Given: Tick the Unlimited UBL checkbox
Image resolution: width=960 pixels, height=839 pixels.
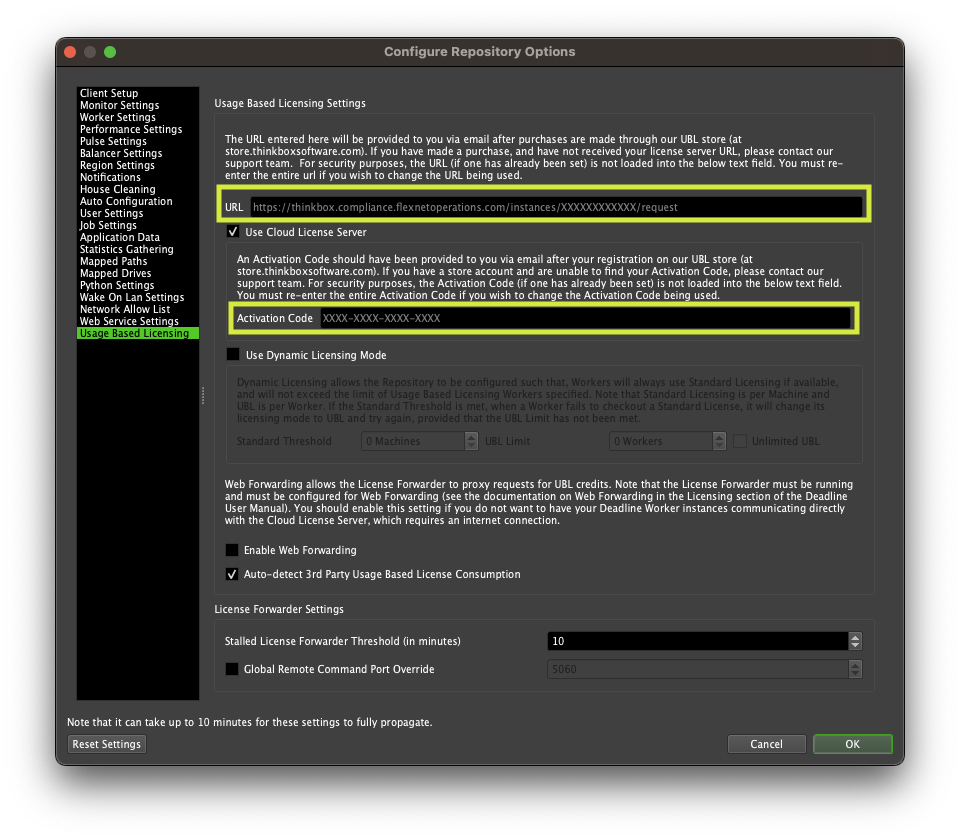Looking at the screenshot, I should point(740,441).
